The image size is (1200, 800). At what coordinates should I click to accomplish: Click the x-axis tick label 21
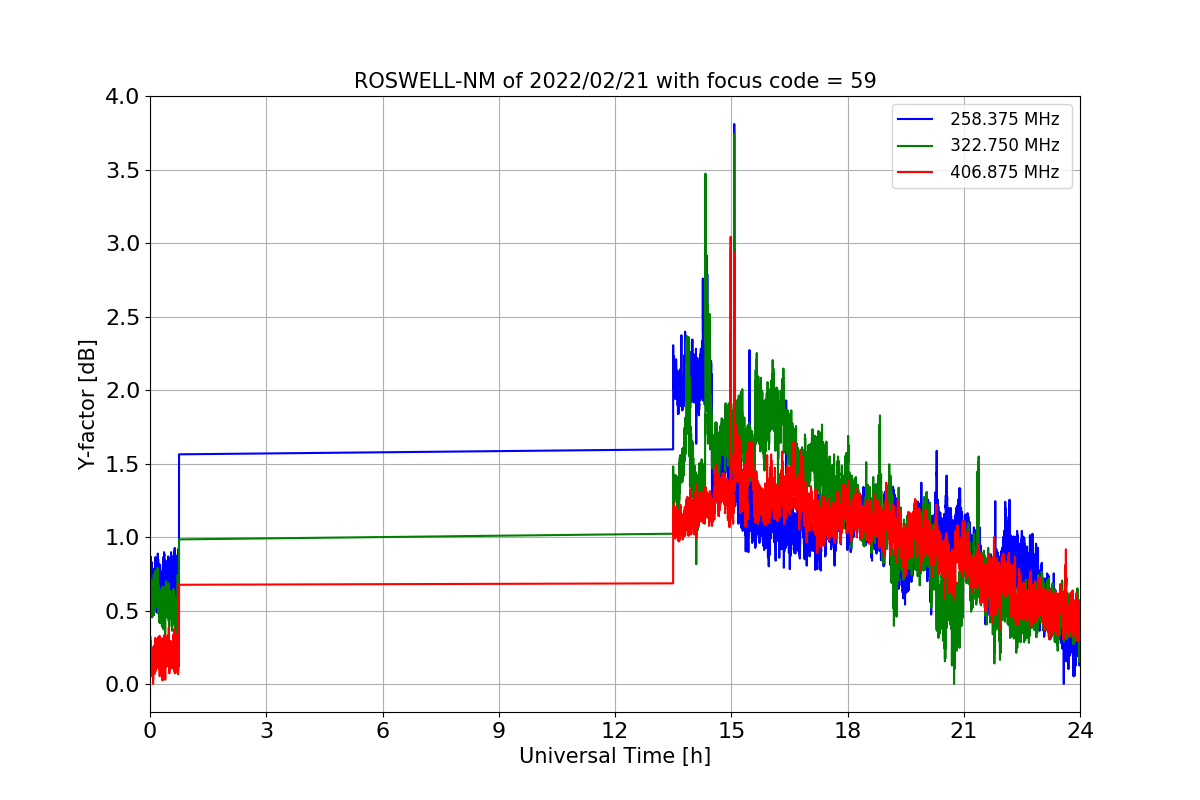click(964, 731)
